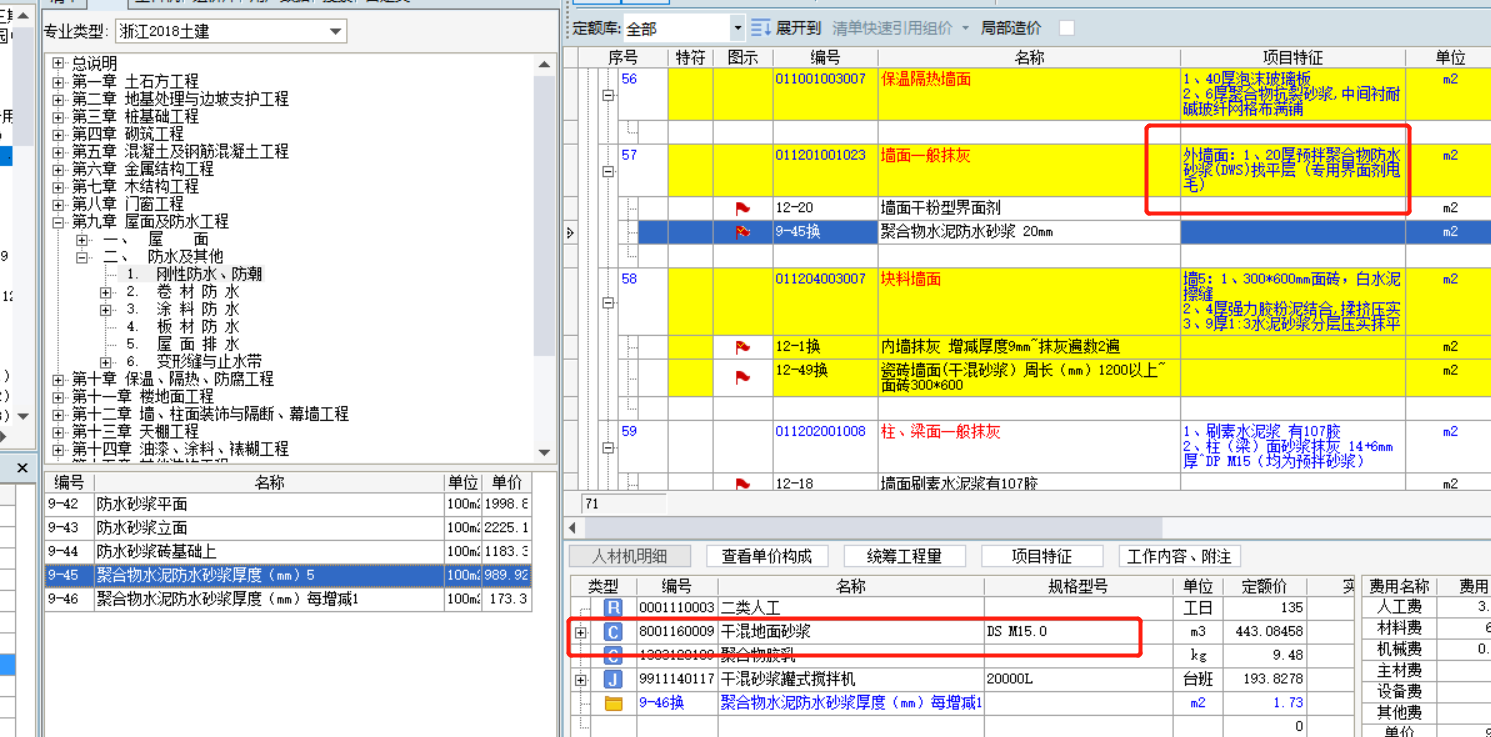This screenshot has width=1491, height=737.
Task: Collapse item 56 in the bill list
Action: [x=607, y=96]
